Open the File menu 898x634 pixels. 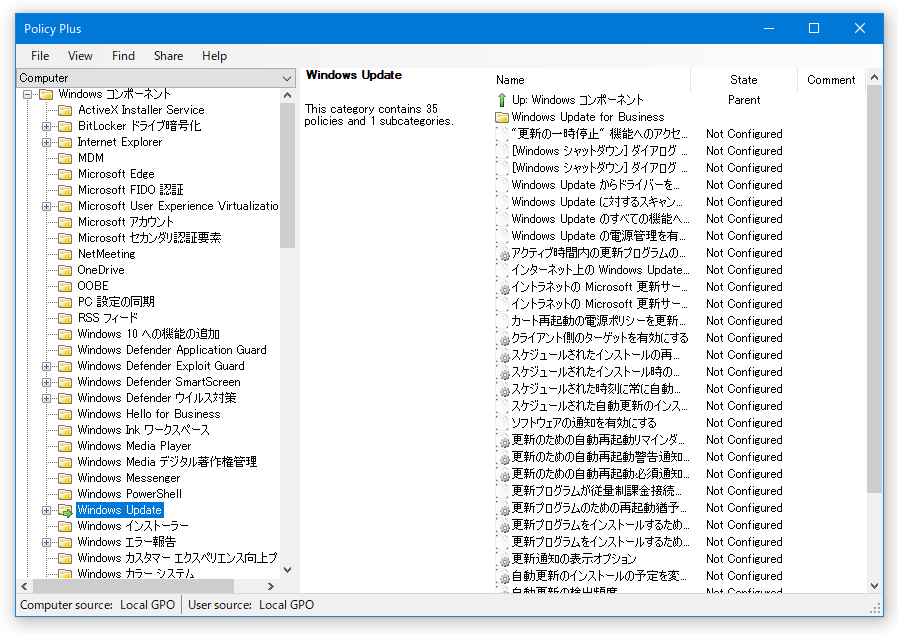coord(40,56)
